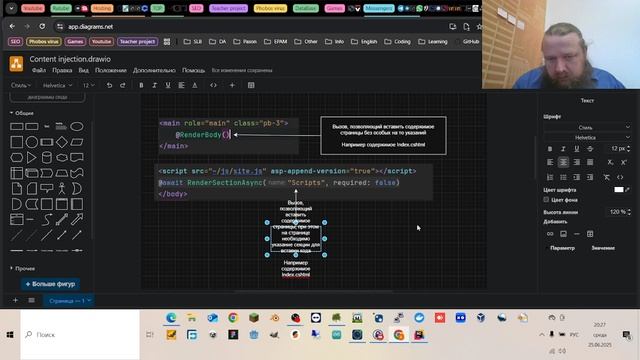Reload the browser page
Screen dimensions: 640x360
(x=42, y=26)
